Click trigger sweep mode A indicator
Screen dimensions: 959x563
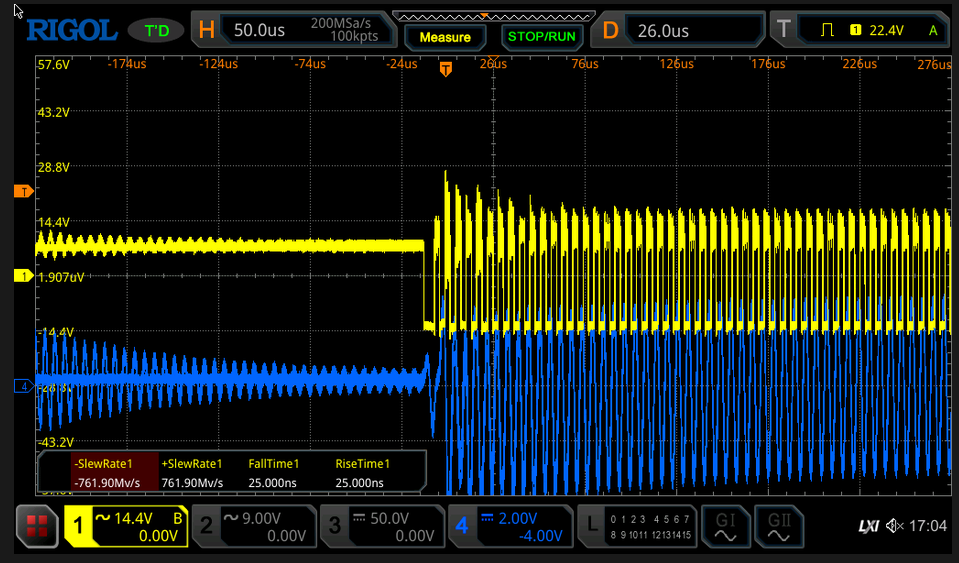tap(933, 30)
